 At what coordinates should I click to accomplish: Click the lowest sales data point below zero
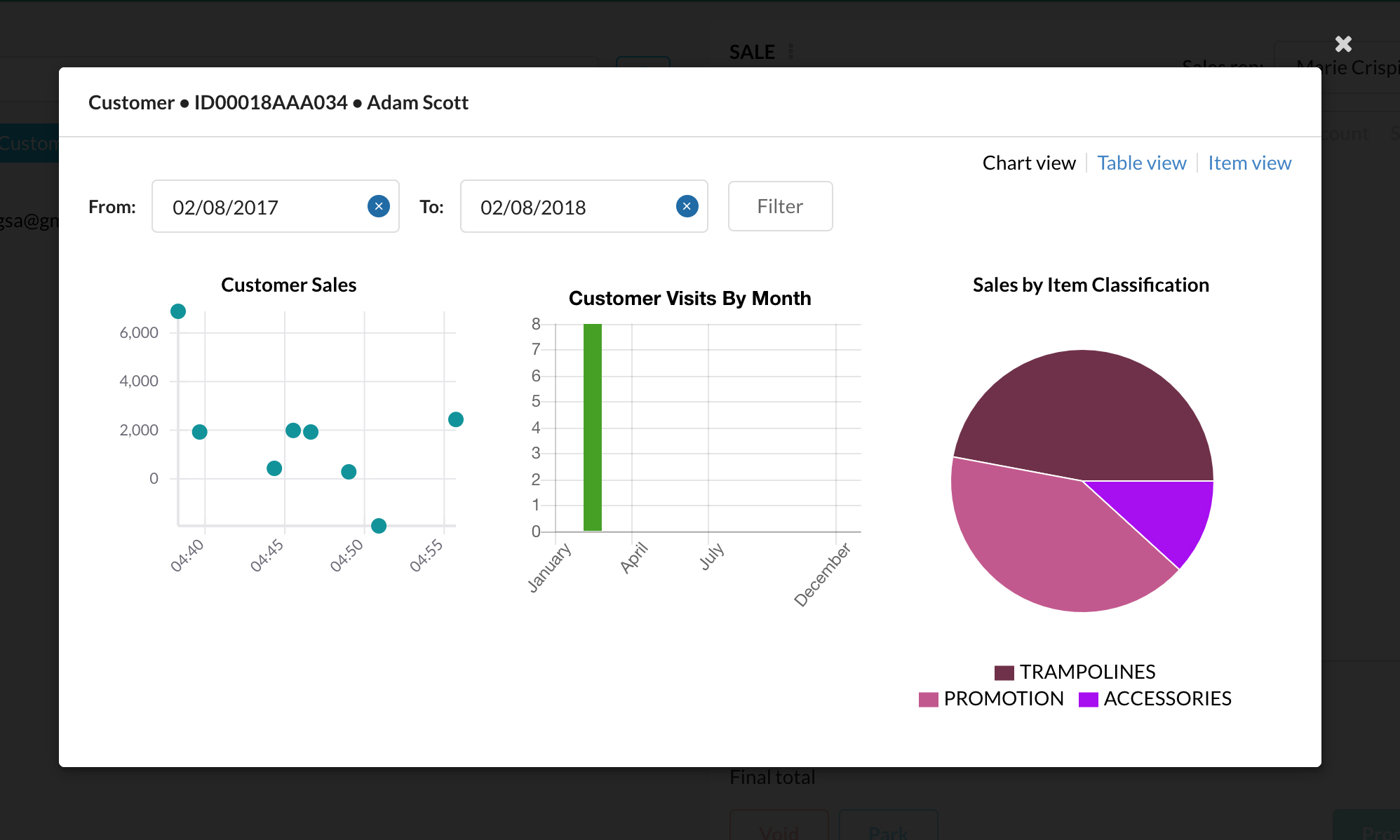[x=379, y=526]
